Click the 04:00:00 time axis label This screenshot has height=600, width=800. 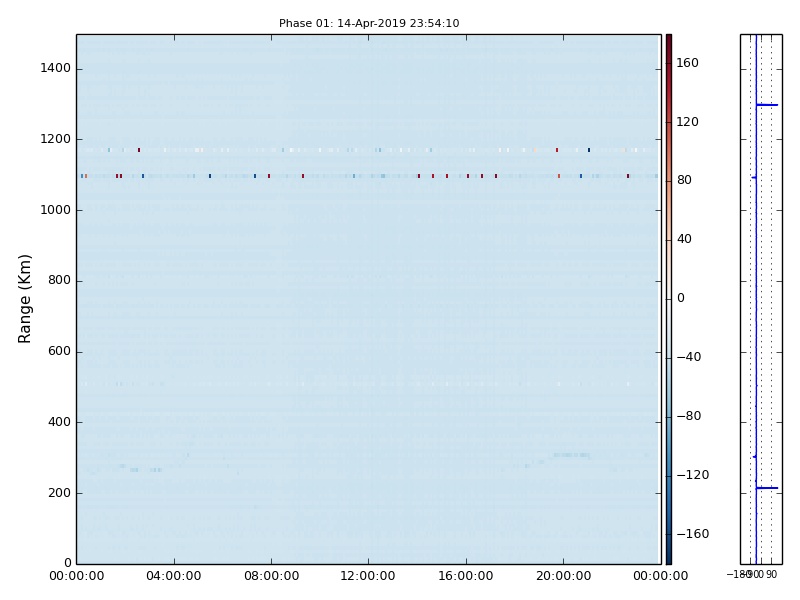click(174, 576)
